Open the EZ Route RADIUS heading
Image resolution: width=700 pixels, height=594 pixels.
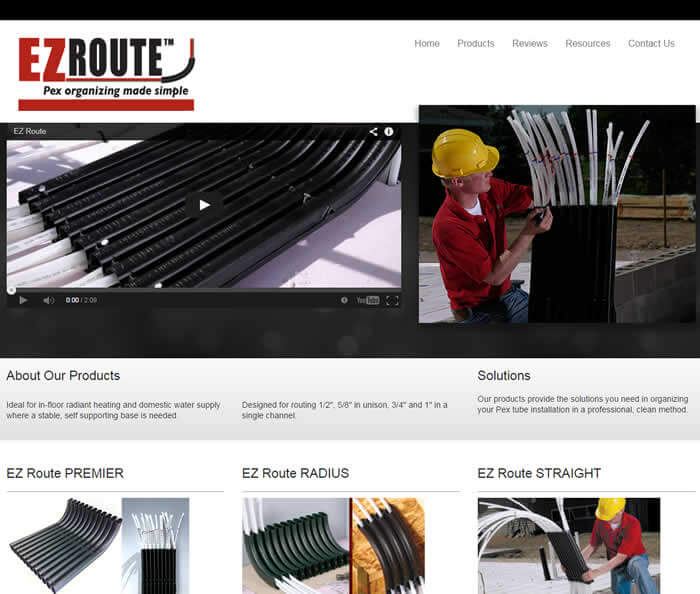click(x=296, y=473)
